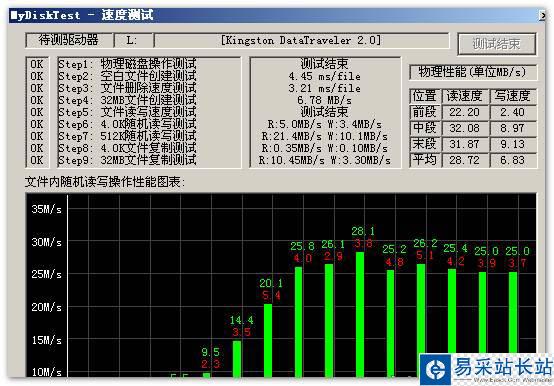Click the 位置 column header
The width and height of the screenshot is (554, 386).
pyautogui.click(x=425, y=96)
